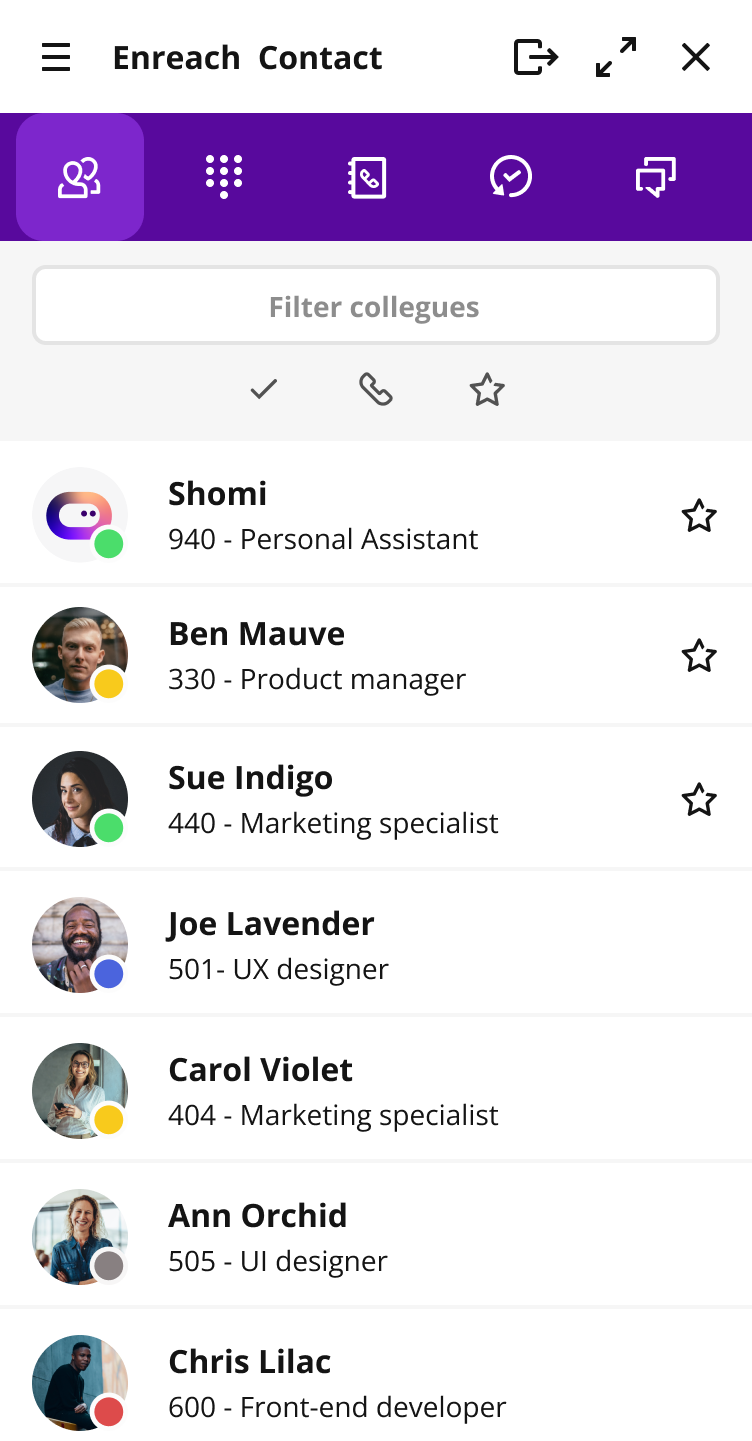Screen dimensions: 752x1441
Task: Favorite Shomi with the star icon
Action: coord(699,516)
